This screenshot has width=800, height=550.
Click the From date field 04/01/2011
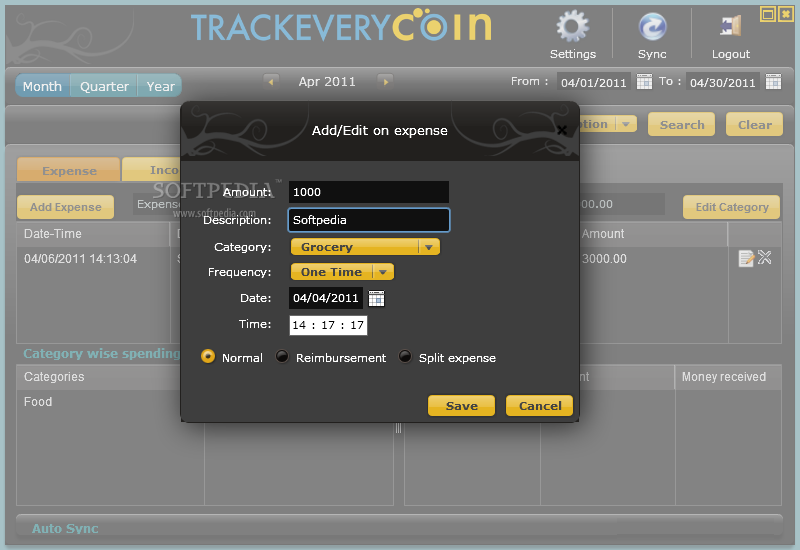click(x=593, y=82)
